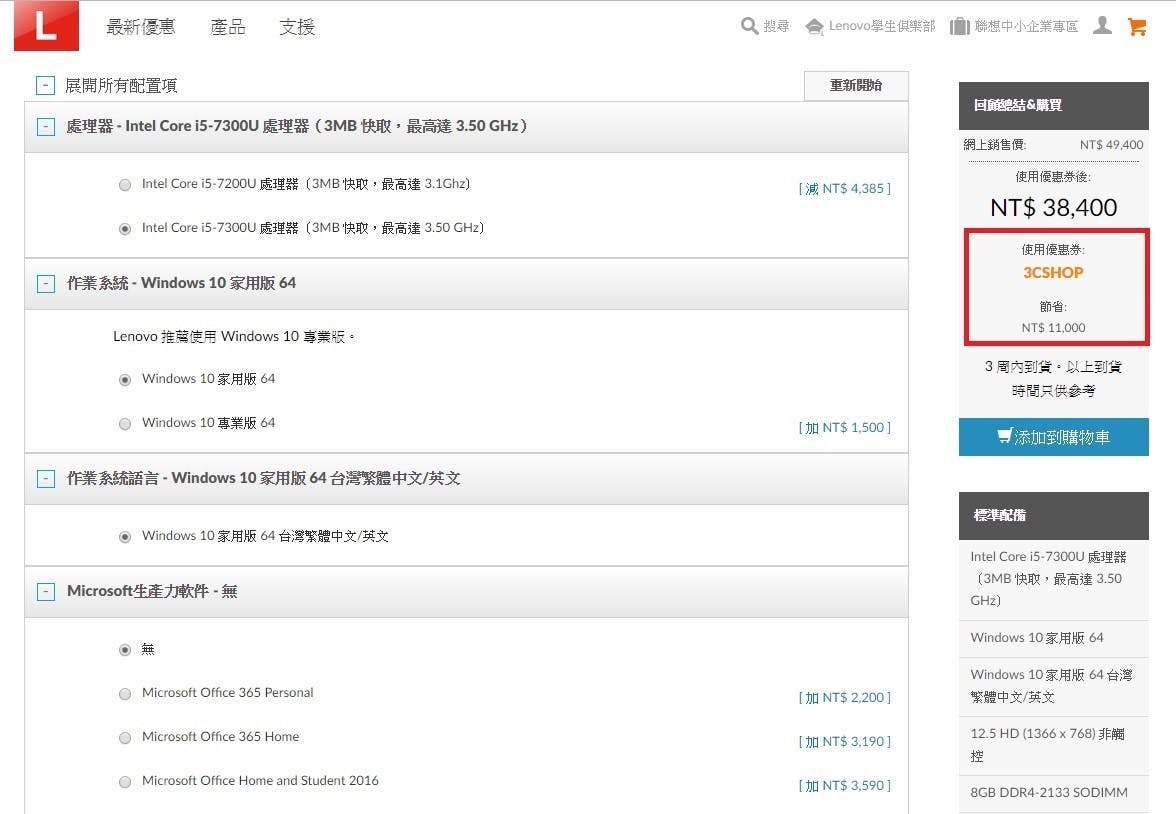Click the student club graduation cap icon
The image size is (1176, 814).
(x=814, y=27)
